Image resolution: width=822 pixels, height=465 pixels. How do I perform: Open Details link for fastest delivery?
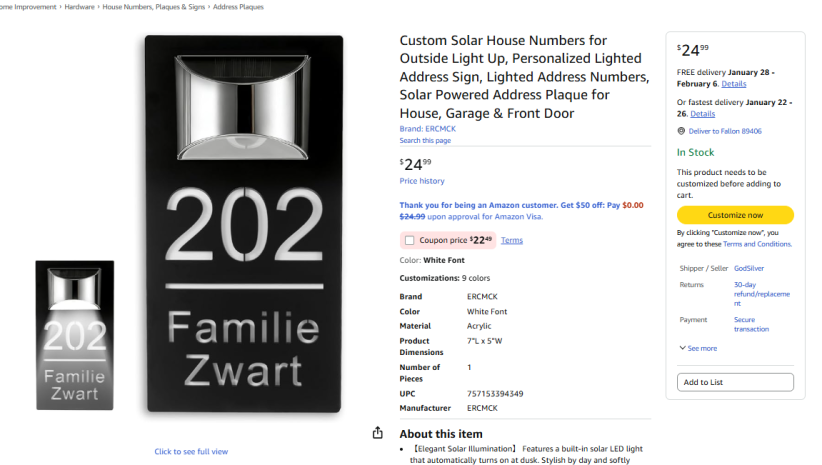702,114
